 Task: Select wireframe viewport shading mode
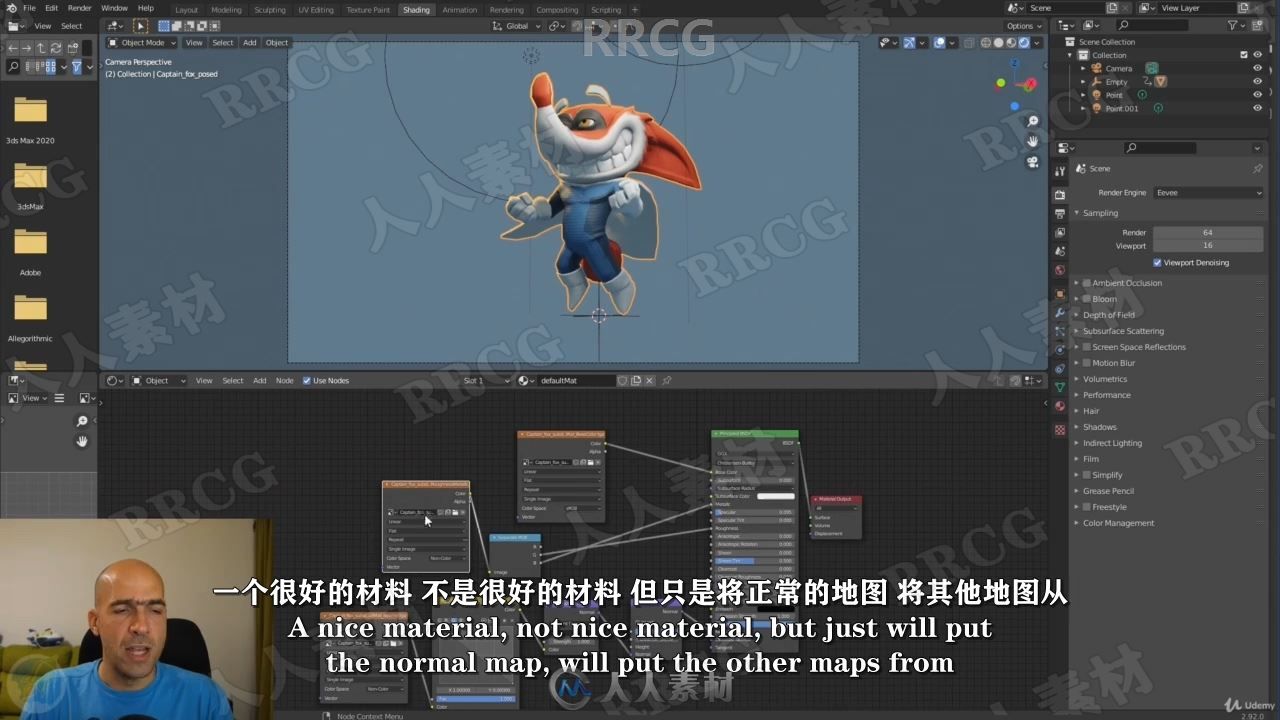pyautogui.click(x=985, y=43)
